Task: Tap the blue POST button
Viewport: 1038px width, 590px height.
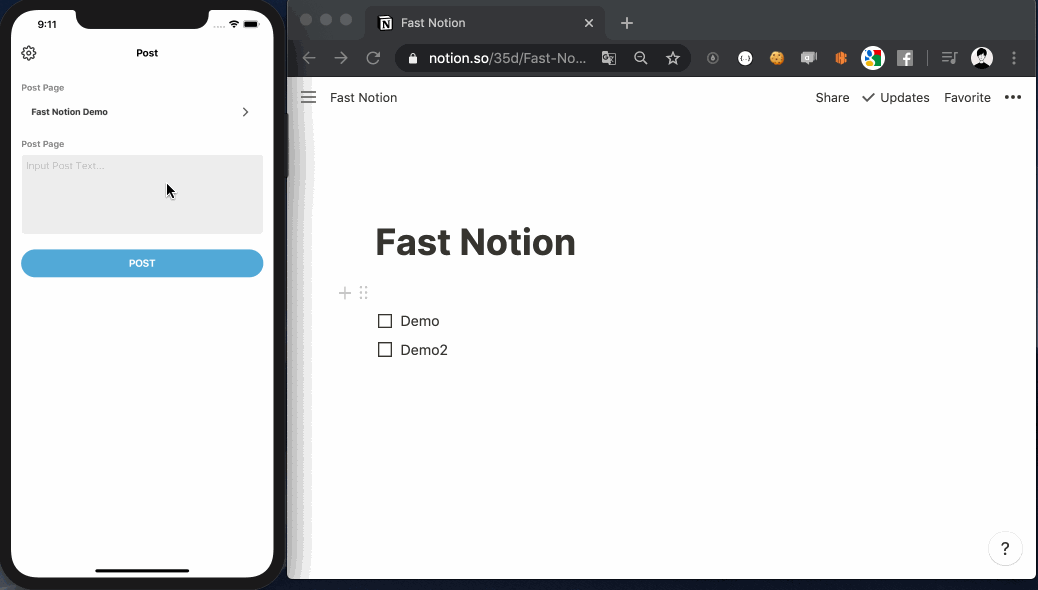Action: coord(142,263)
